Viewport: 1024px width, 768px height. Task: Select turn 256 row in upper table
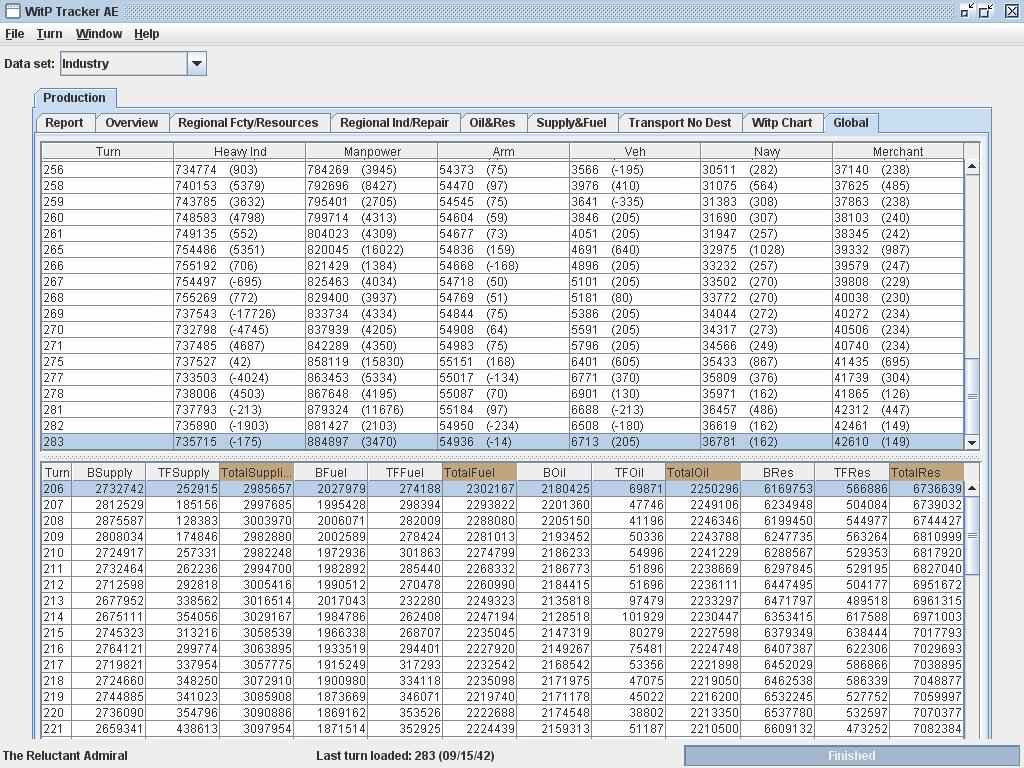pos(503,170)
